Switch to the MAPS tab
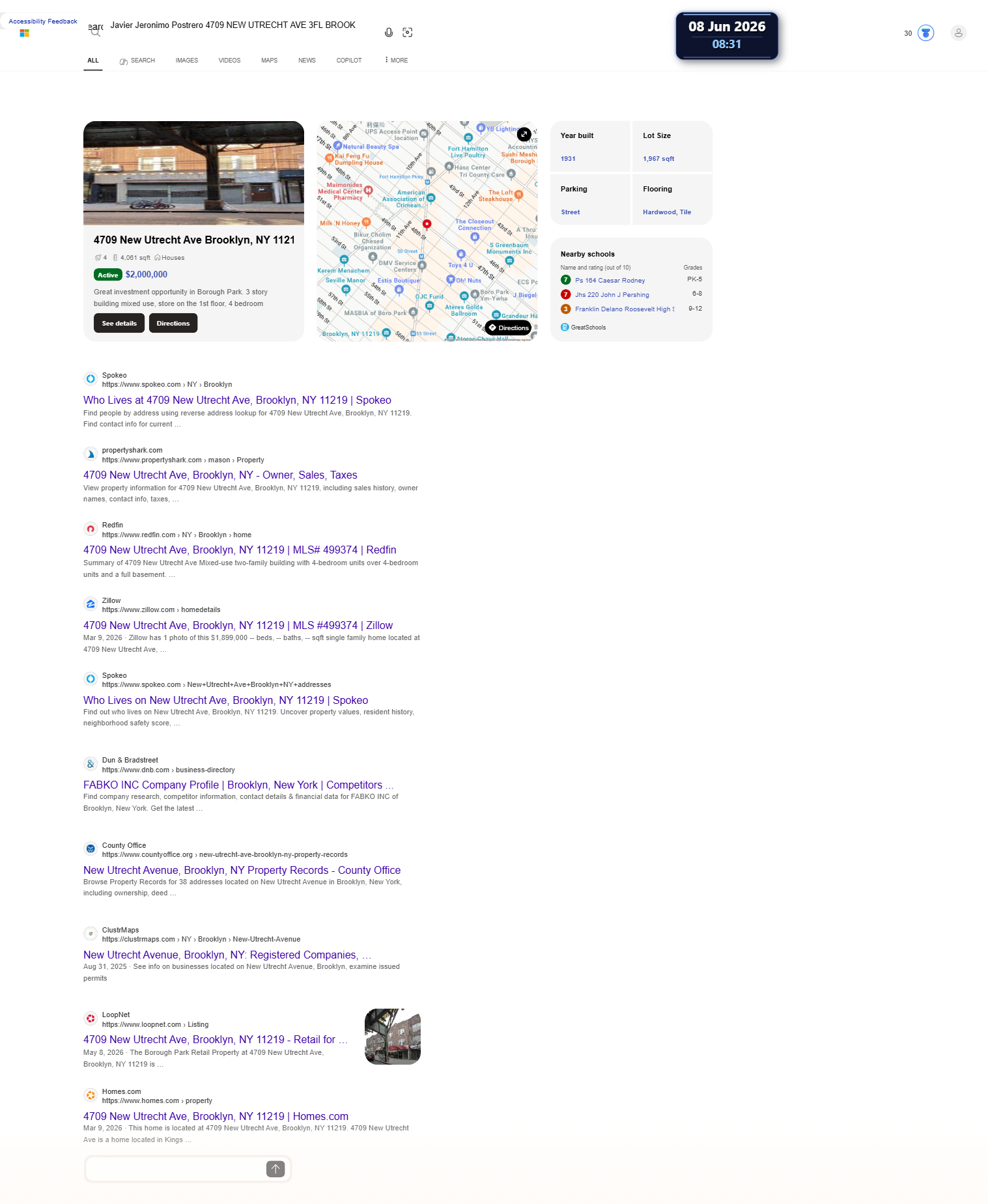Screen dimensions: 988x1204 pyautogui.click(x=270, y=61)
